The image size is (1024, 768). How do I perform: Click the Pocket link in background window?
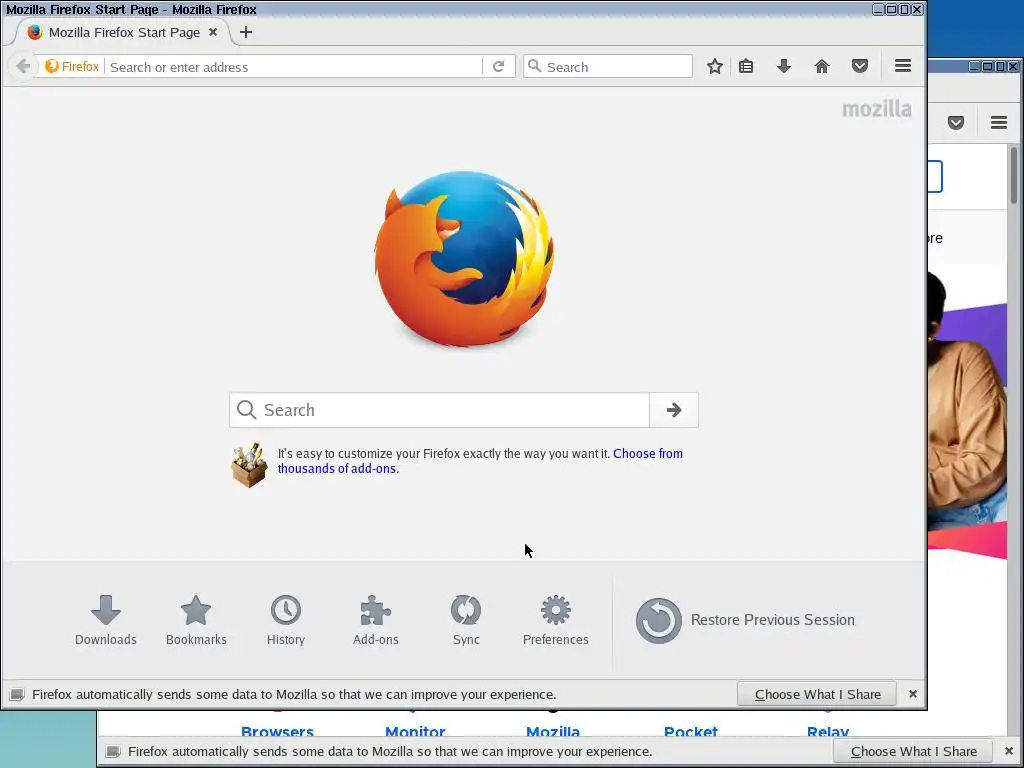click(x=691, y=731)
